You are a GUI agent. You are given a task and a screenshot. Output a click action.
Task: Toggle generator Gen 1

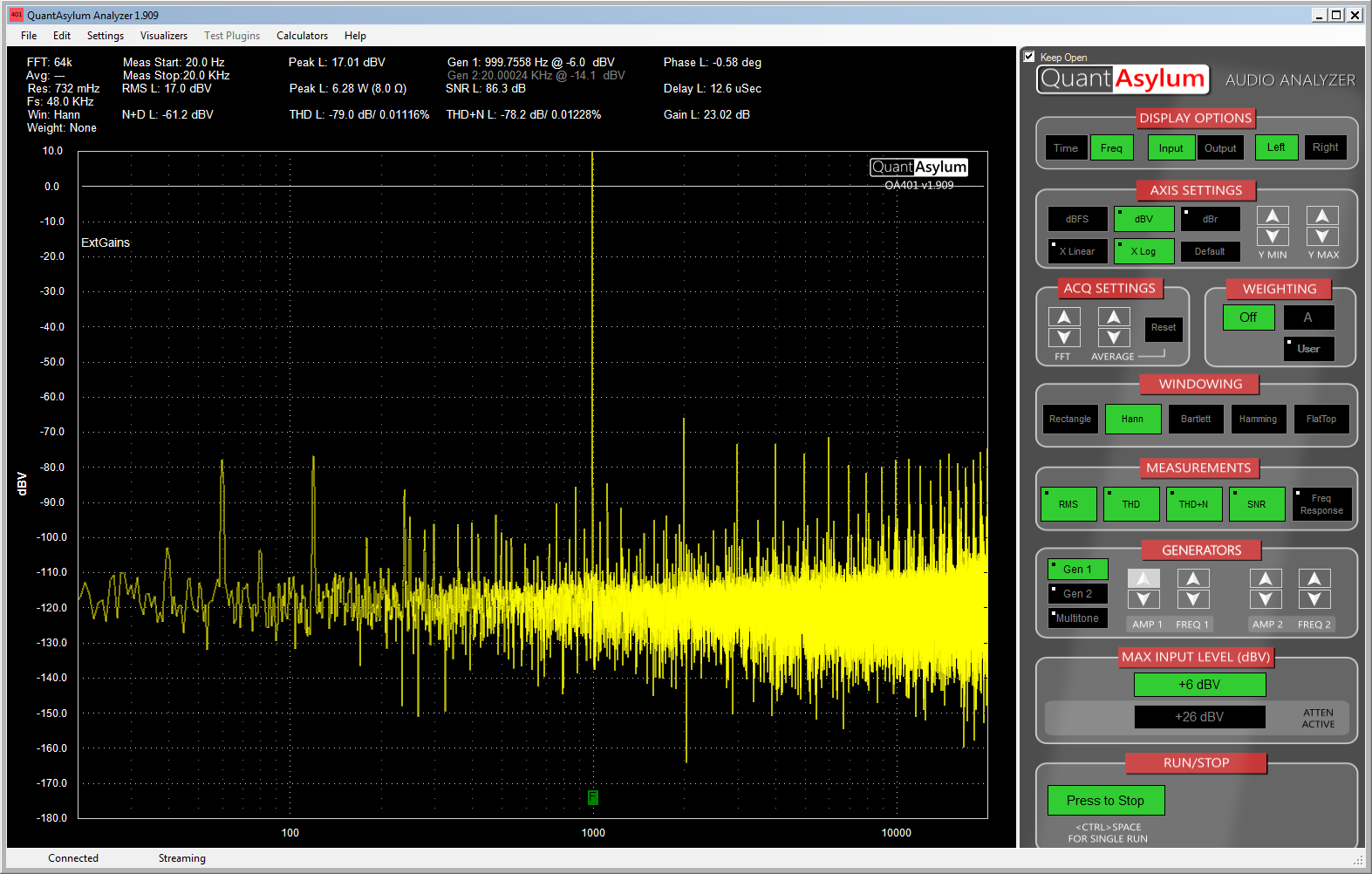[1077, 570]
